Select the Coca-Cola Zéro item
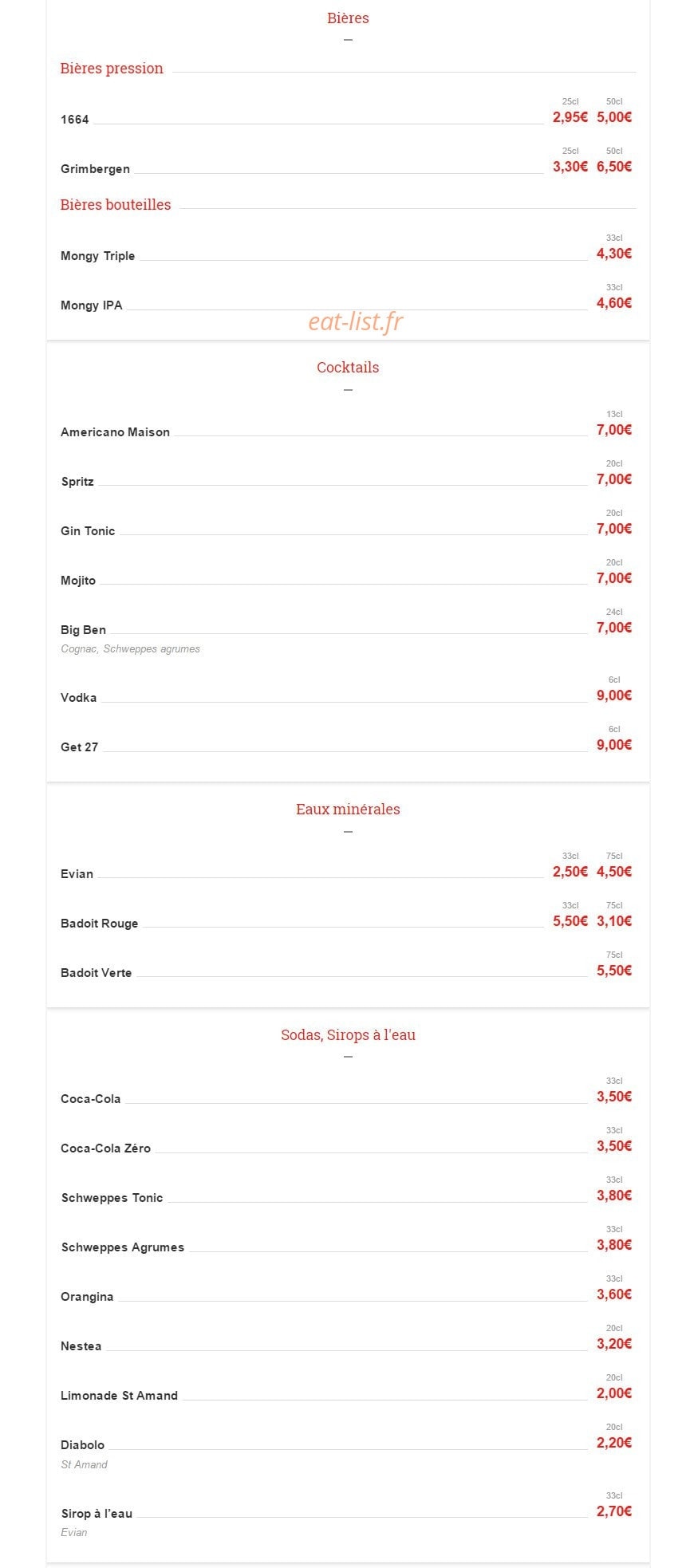Screen dimensions: 690x1568 pos(105,1148)
